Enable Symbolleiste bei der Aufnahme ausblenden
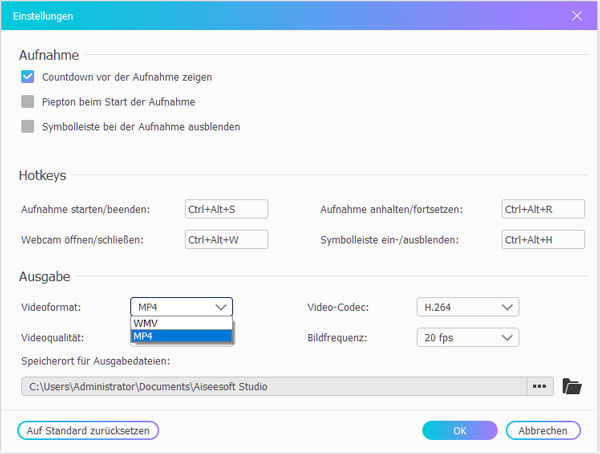This screenshot has height=454, width=600. 28,126
